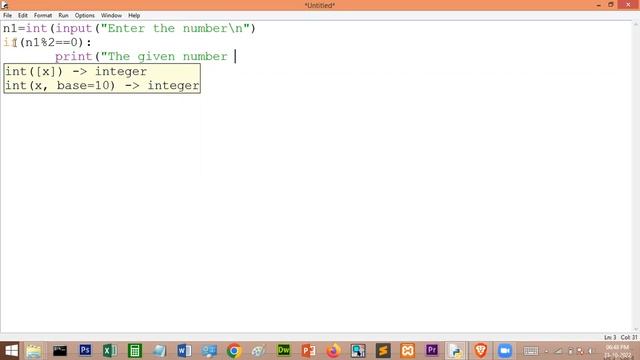Click the int([x]) -> integer calltip line

pyautogui.click(x=76, y=71)
